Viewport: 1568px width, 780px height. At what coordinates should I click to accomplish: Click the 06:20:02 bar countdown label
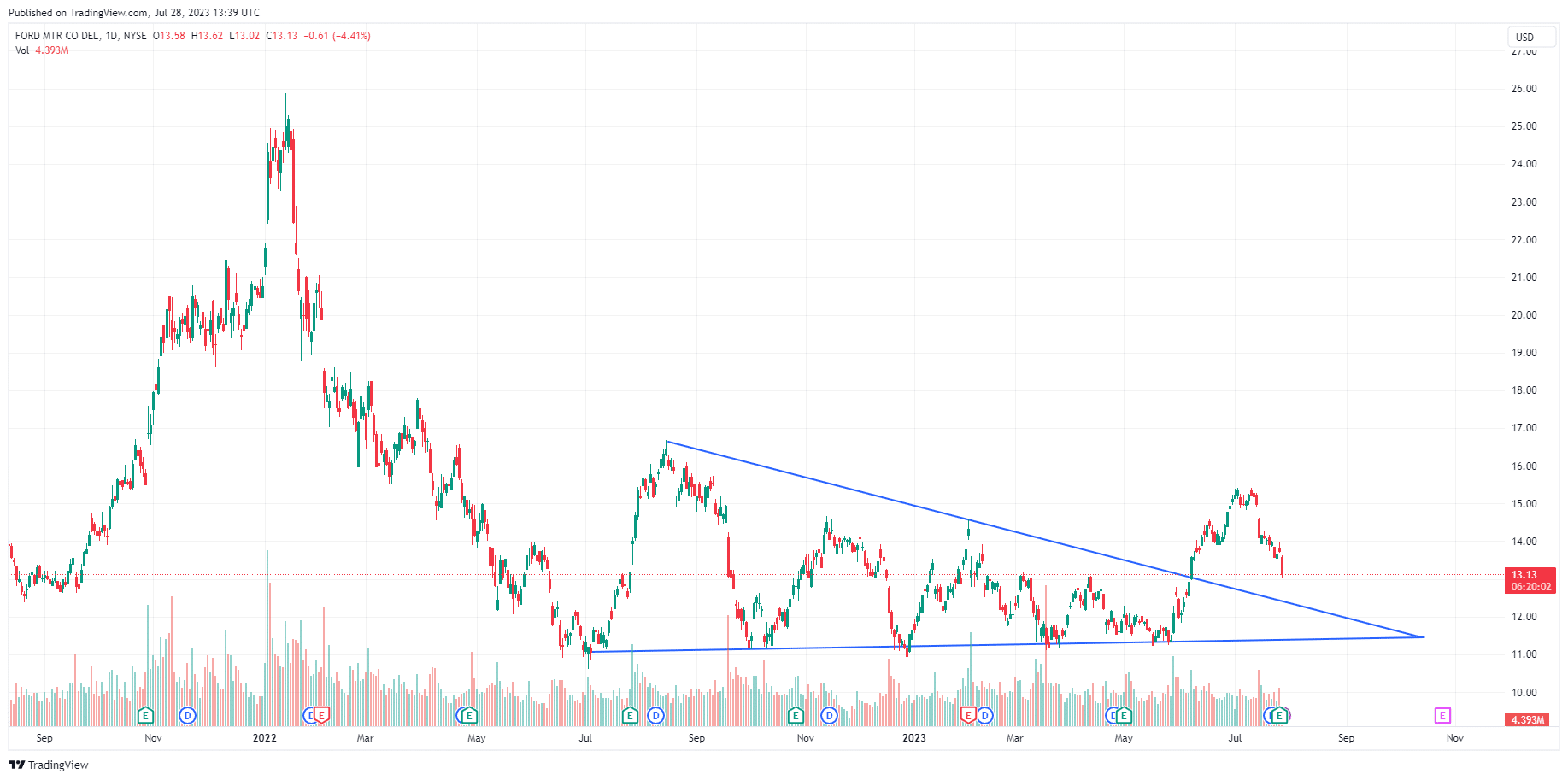1530,587
